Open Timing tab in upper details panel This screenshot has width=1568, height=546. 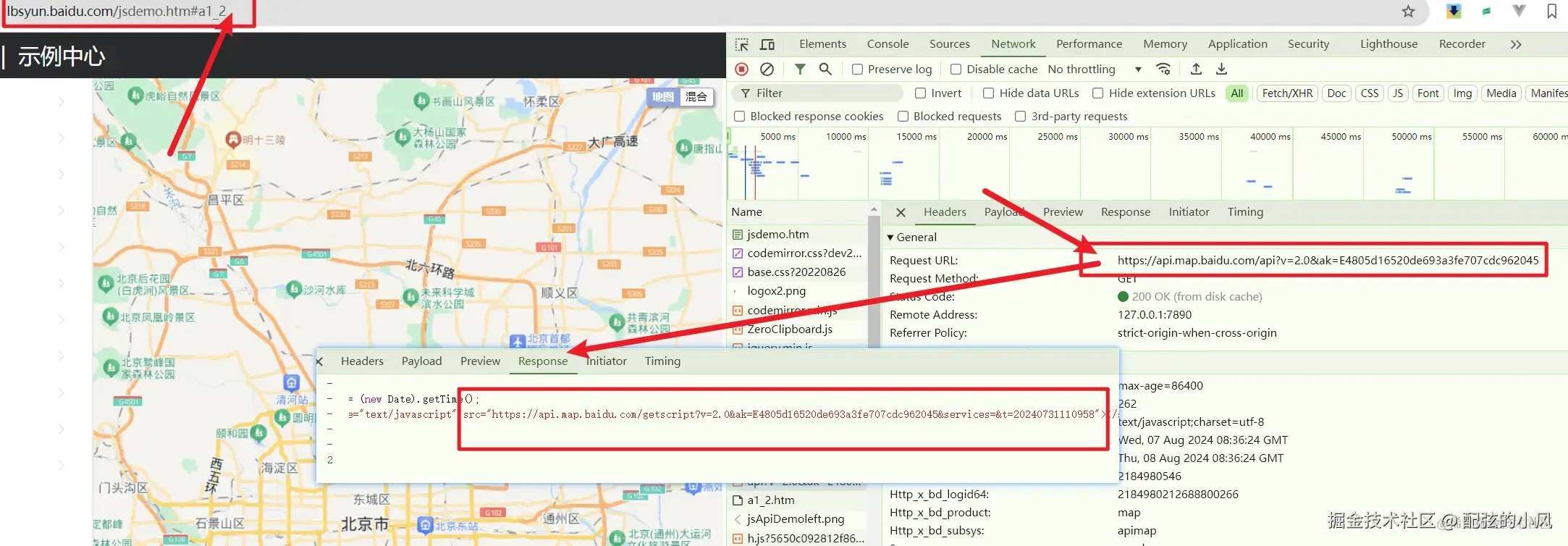(1245, 211)
